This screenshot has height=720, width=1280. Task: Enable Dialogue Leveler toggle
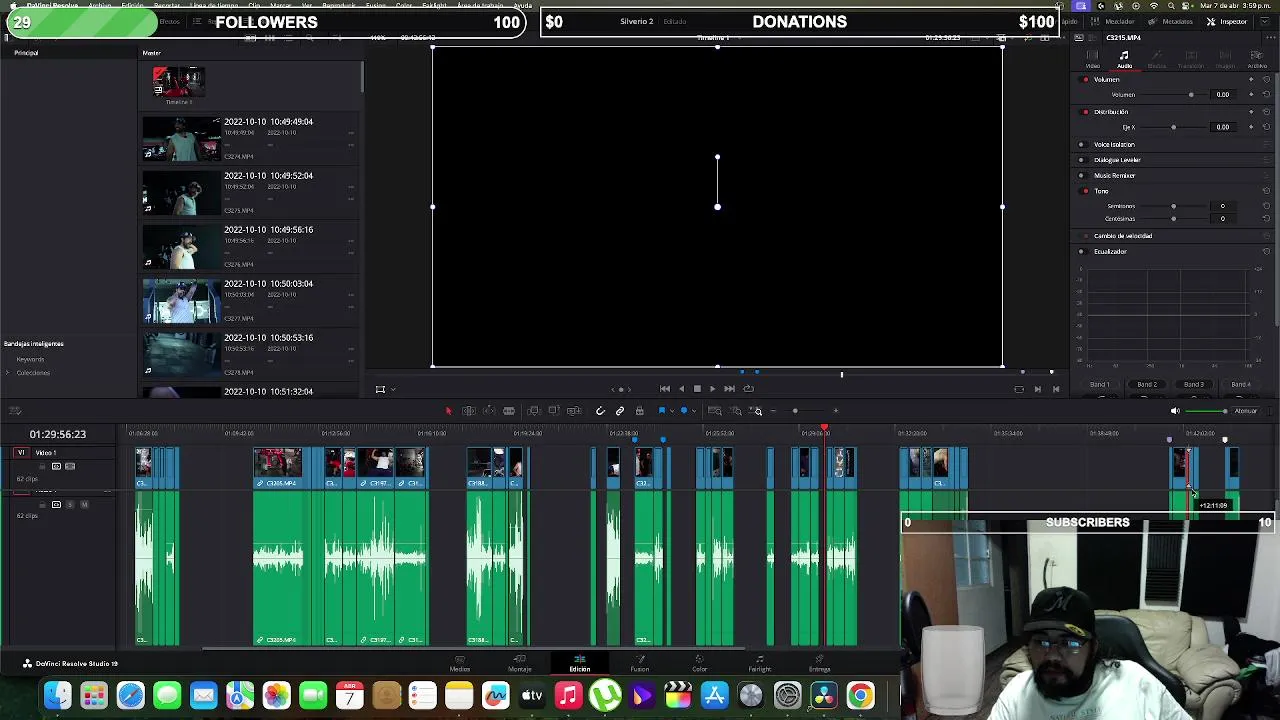point(1081,160)
